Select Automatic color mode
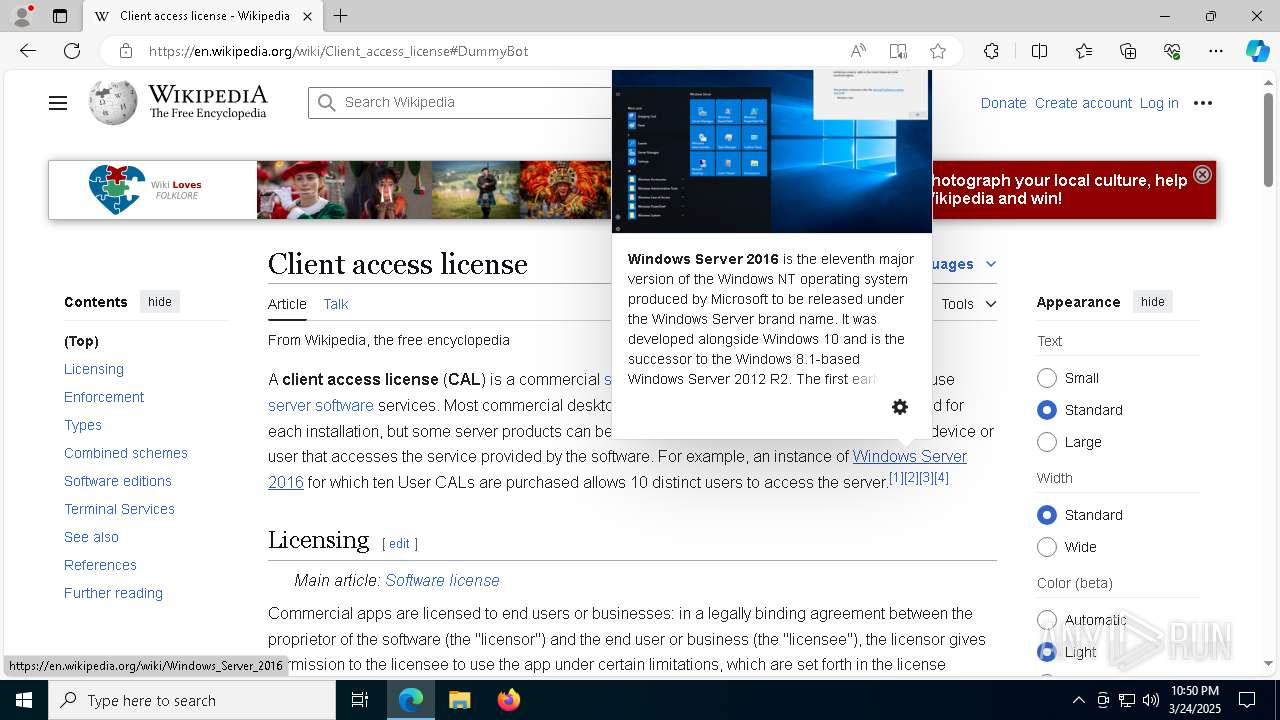Screen dimensions: 1280x720 click(1047, 620)
